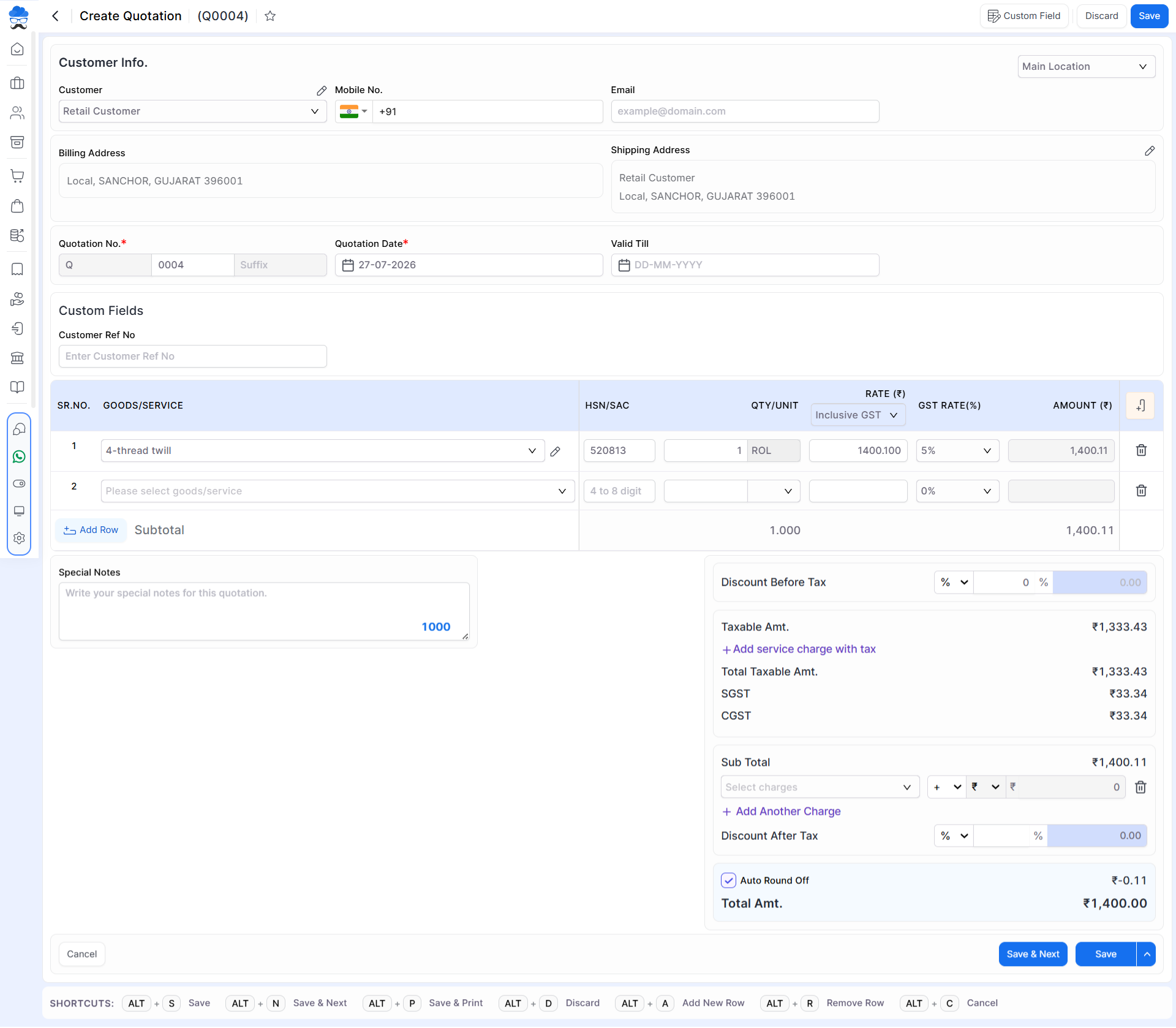Open the Inclusive GST rate dropdown

pyautogui.click(x=858, y=415)
